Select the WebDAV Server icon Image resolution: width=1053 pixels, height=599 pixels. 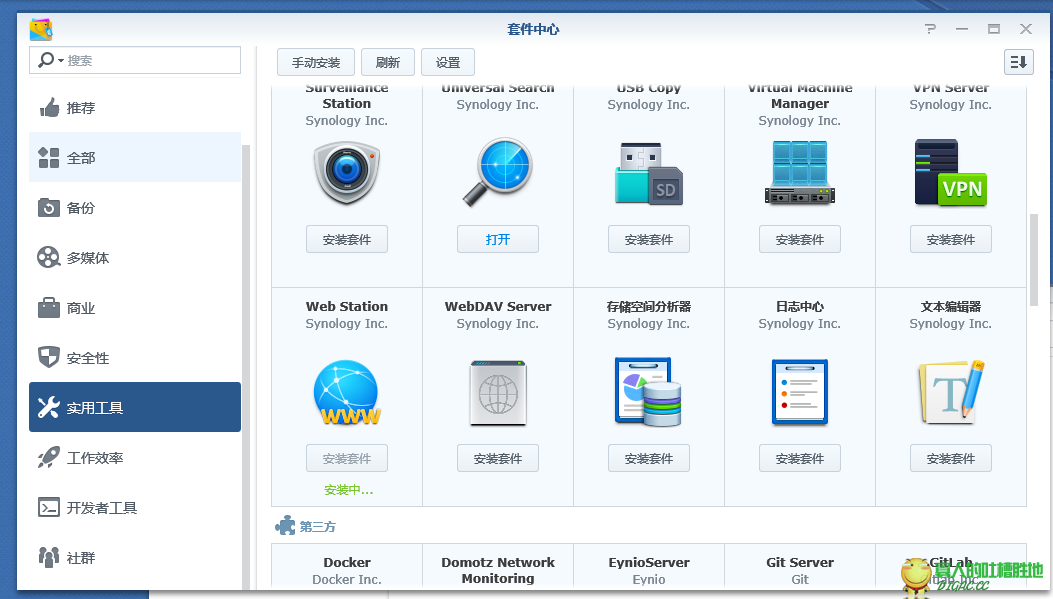[x=498, y=393]
